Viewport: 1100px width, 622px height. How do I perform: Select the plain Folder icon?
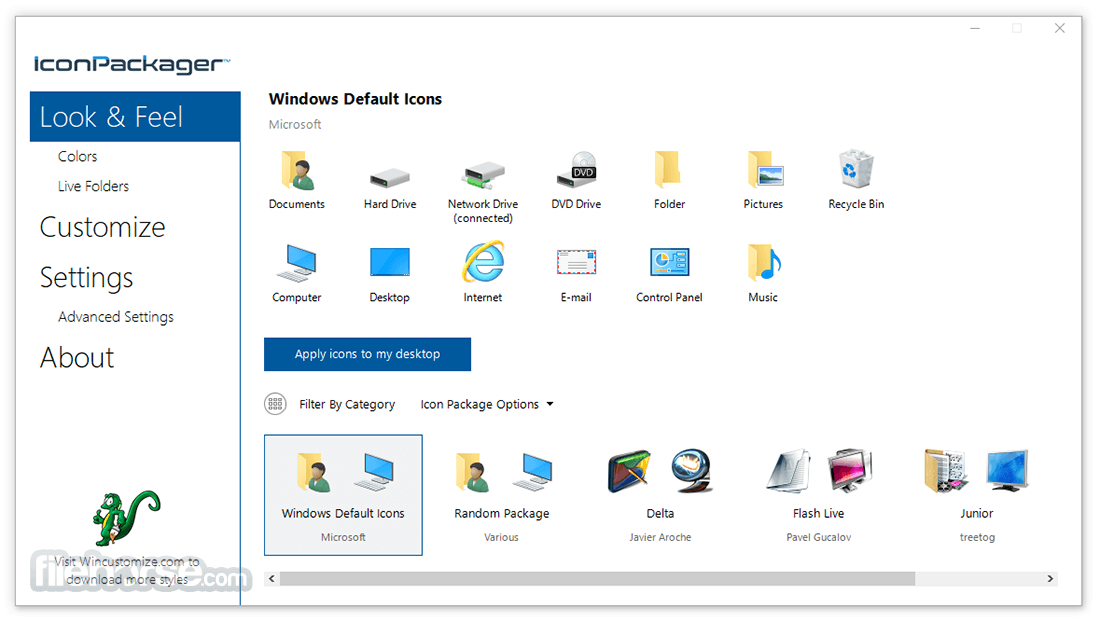pyautogui.click(x=667, y=169)
